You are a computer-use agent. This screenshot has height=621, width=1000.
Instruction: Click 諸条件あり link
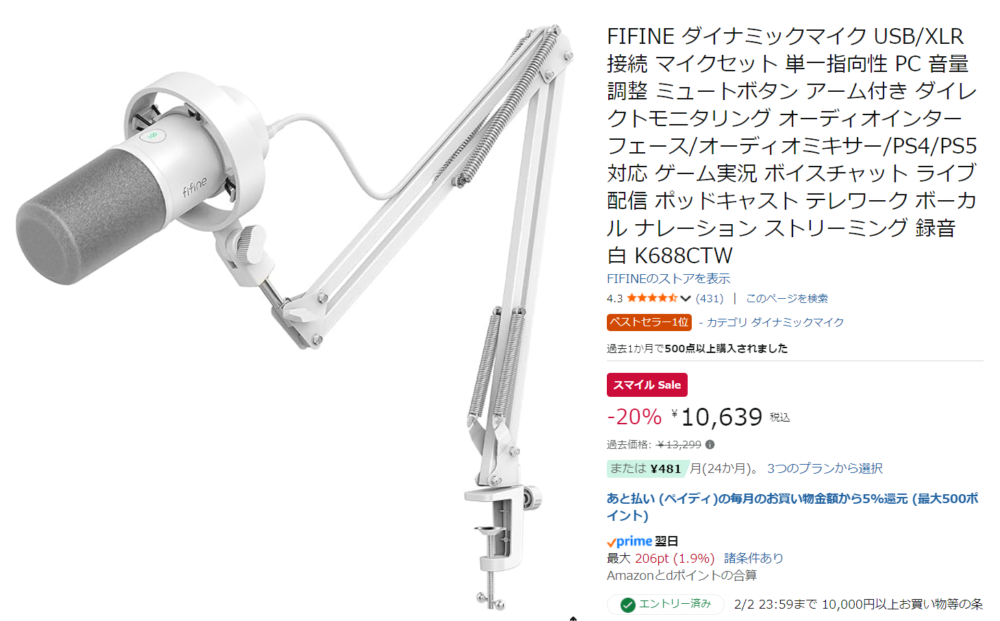click(x=753, y=558)
